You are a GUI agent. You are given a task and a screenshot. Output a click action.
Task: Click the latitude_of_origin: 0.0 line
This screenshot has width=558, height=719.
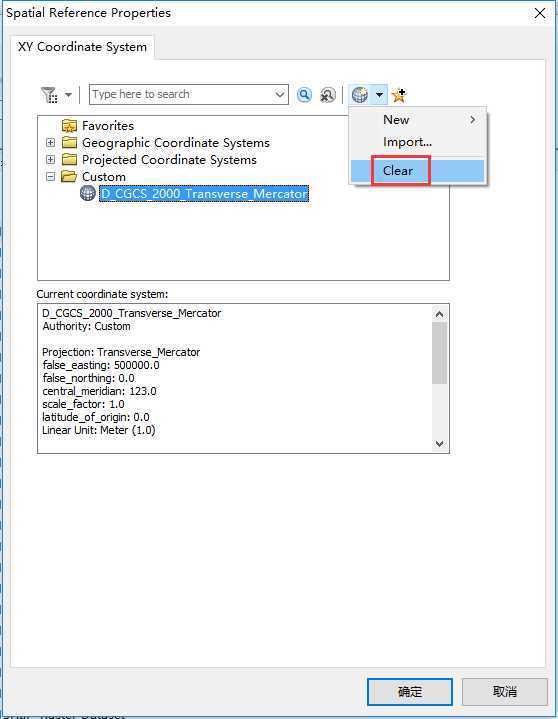95,417
